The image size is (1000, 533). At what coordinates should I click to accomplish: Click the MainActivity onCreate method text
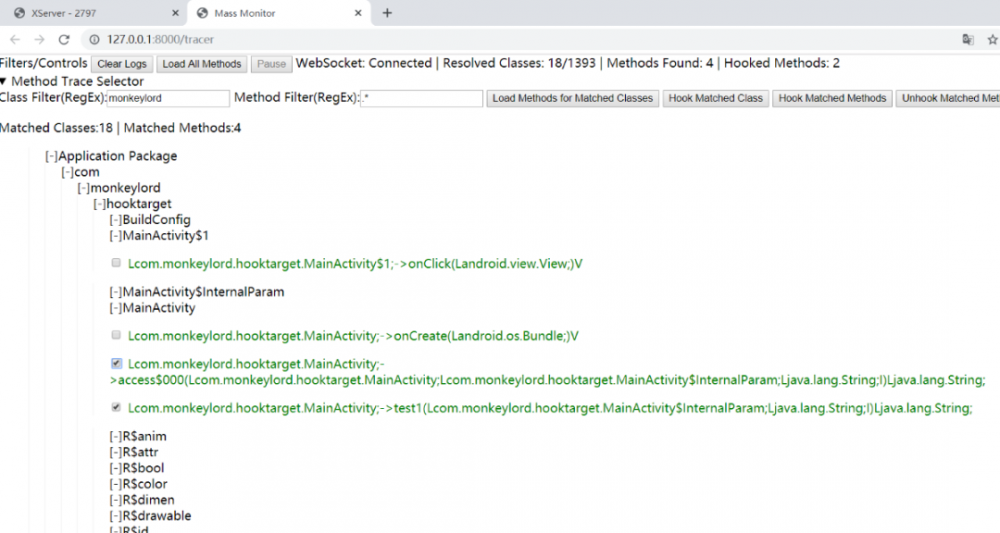click(353, 336)
